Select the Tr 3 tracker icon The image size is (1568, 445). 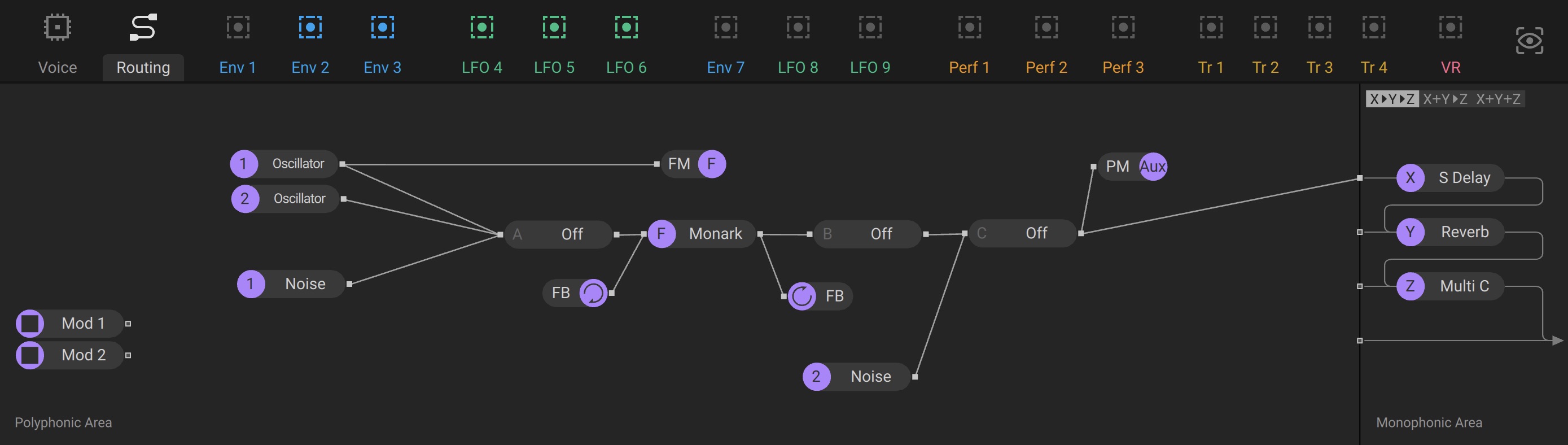tap(1320, 28)
